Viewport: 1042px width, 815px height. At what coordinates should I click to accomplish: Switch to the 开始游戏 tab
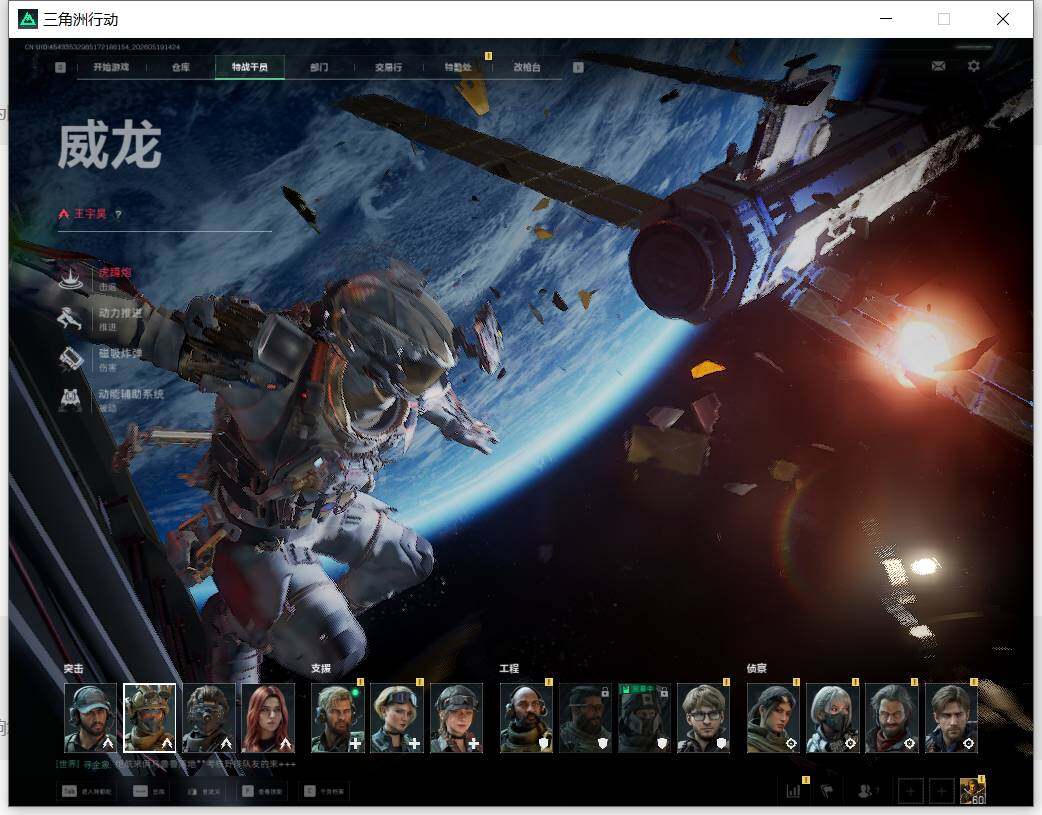tap(111, 67)
